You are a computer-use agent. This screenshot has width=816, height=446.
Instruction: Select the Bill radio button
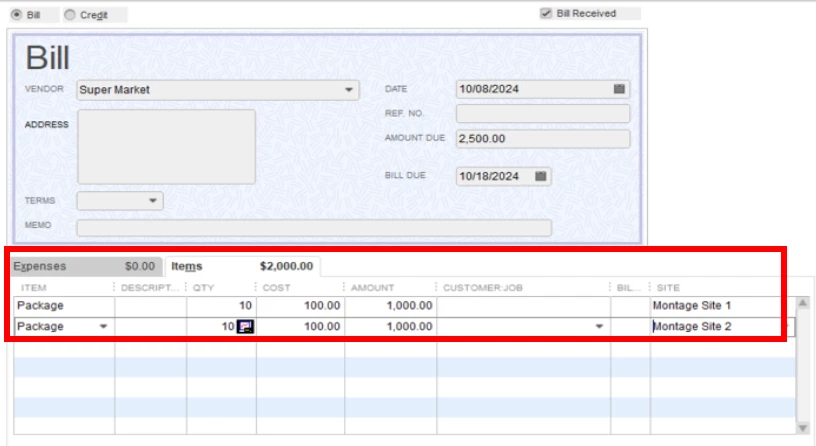17,15
